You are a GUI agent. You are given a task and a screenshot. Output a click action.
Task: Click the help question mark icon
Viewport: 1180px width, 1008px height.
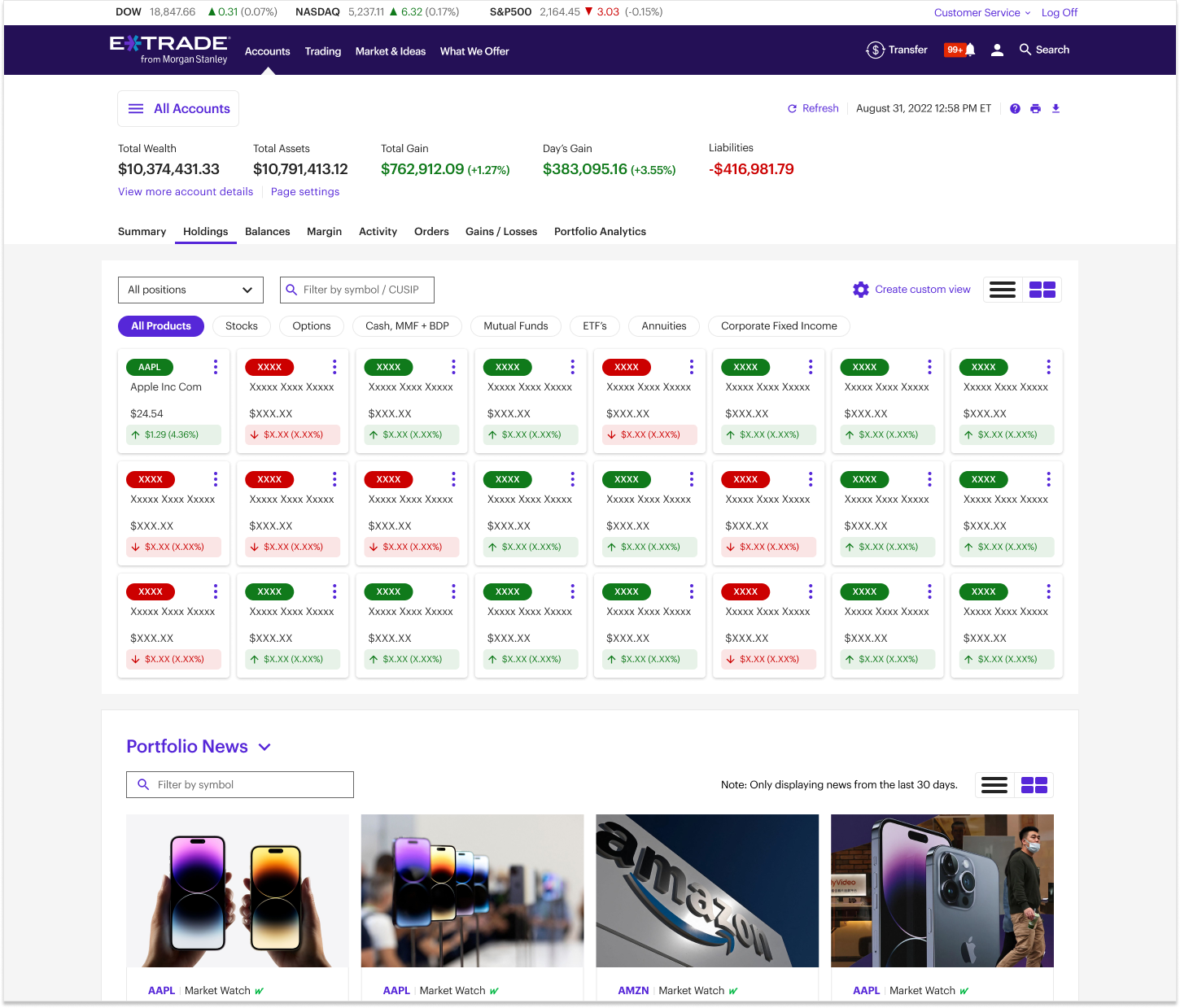[1015, 108]
